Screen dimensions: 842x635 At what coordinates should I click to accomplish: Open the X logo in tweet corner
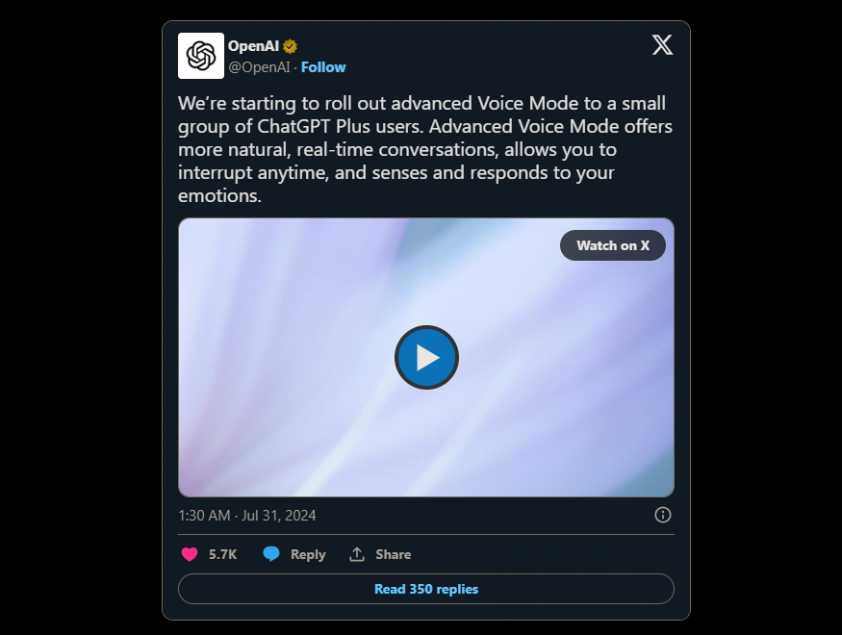tap(662, 45)
